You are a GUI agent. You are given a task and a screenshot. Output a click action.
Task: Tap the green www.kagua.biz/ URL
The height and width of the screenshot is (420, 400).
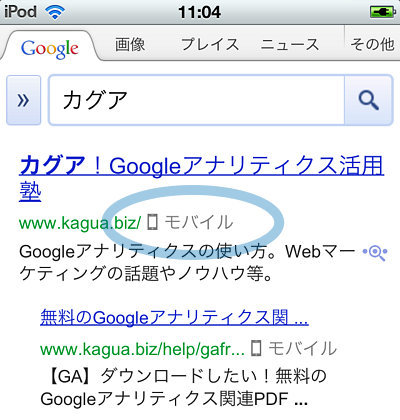(x=80, y=222)
